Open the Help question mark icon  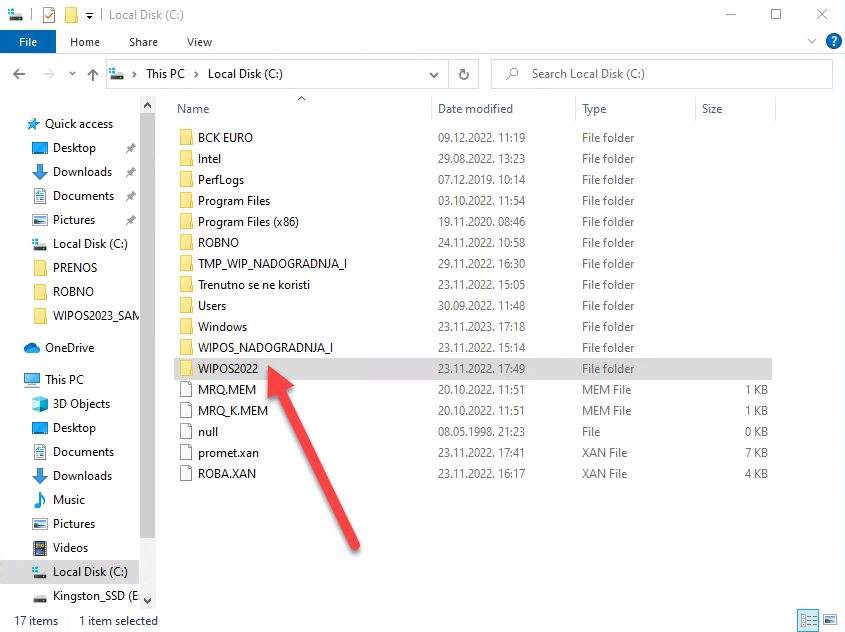click(833, 42)
